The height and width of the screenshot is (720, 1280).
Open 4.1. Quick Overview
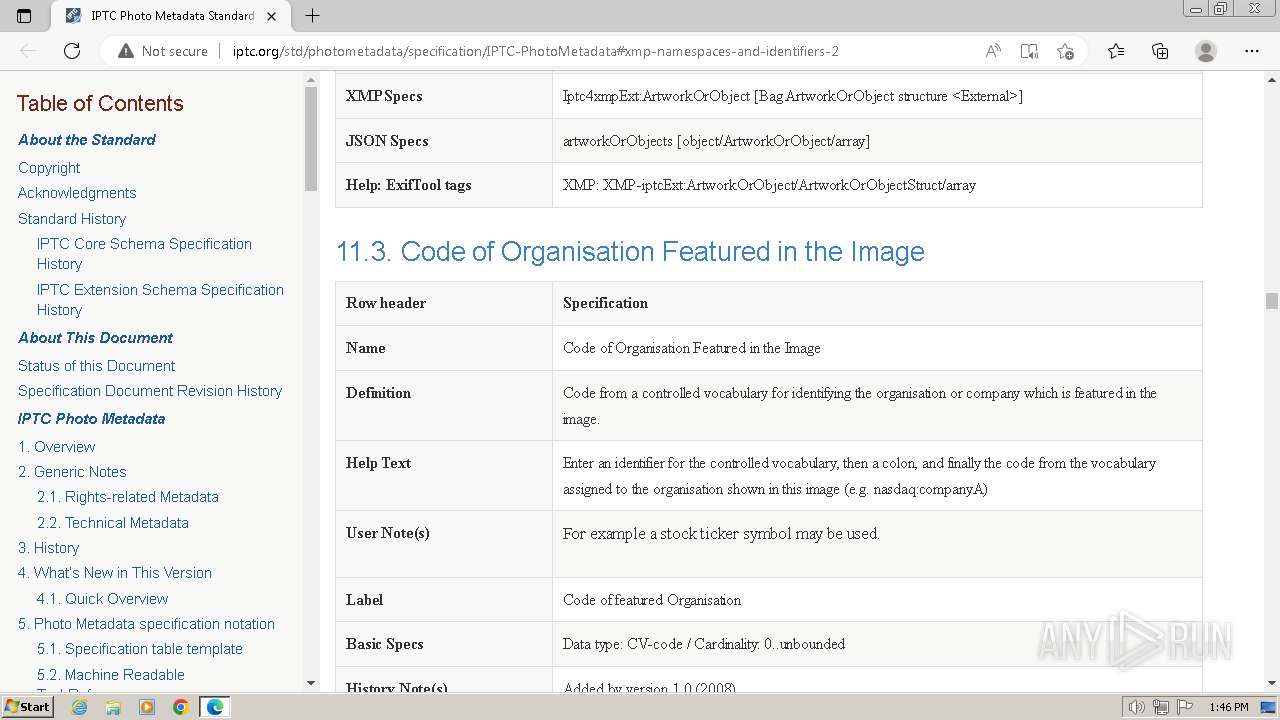[x=103, y=599]
